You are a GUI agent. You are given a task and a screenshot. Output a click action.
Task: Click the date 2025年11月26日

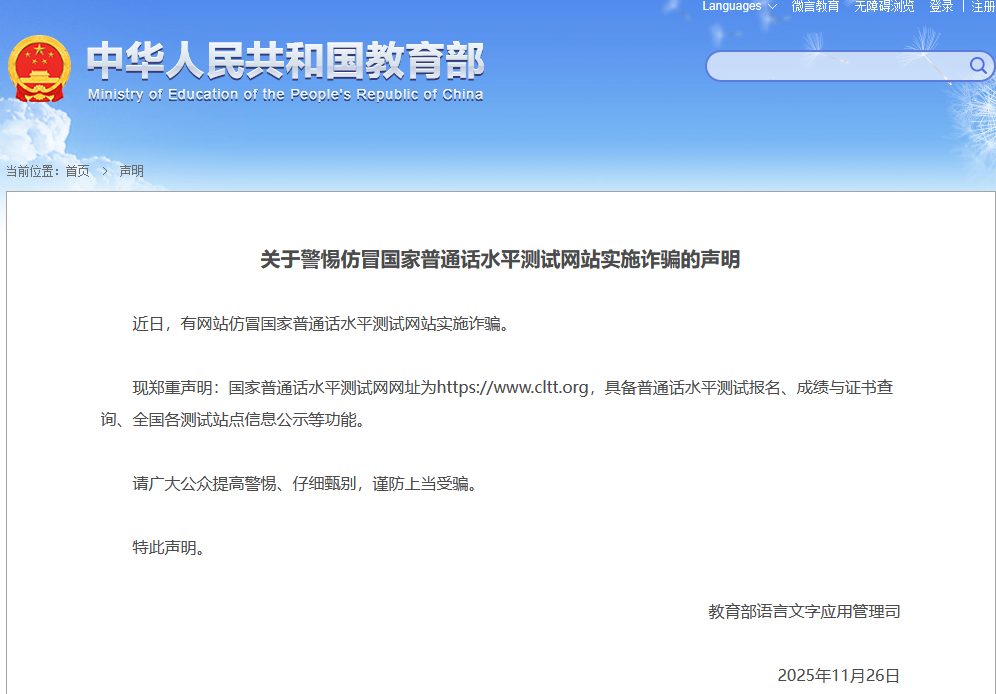[838, 675]
